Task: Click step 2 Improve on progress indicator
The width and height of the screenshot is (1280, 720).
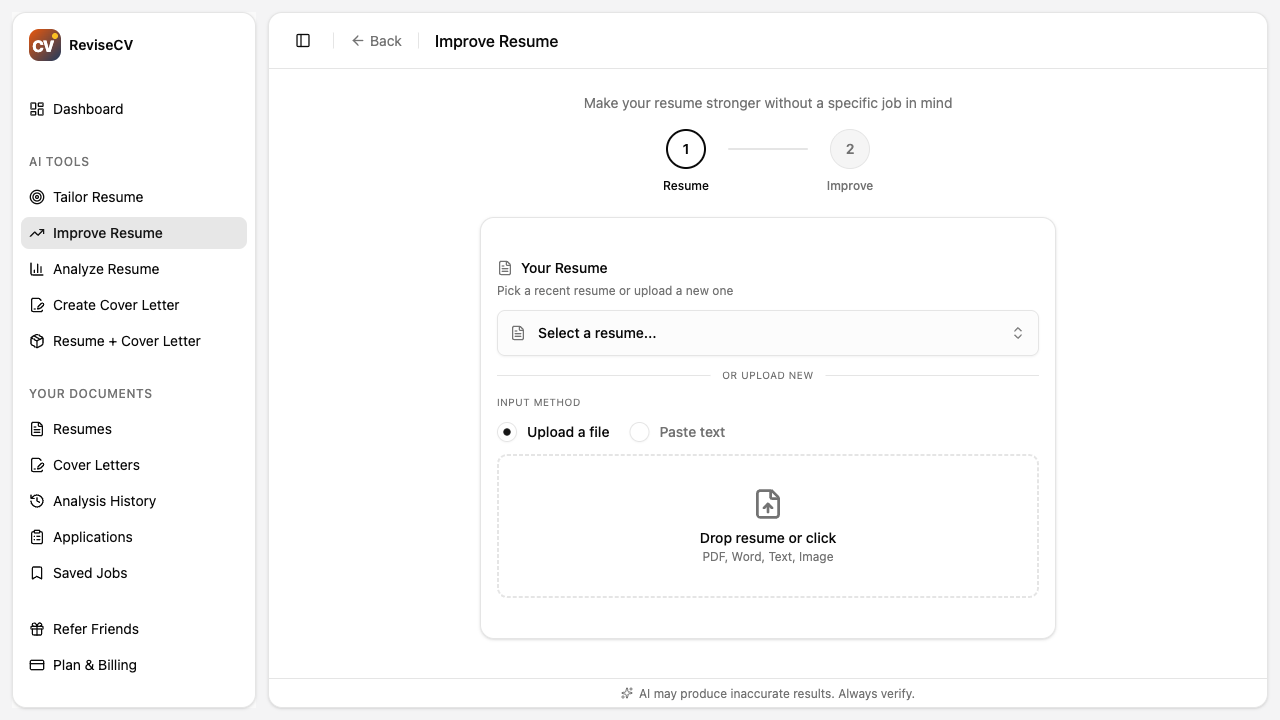Action: pos(850,149)
